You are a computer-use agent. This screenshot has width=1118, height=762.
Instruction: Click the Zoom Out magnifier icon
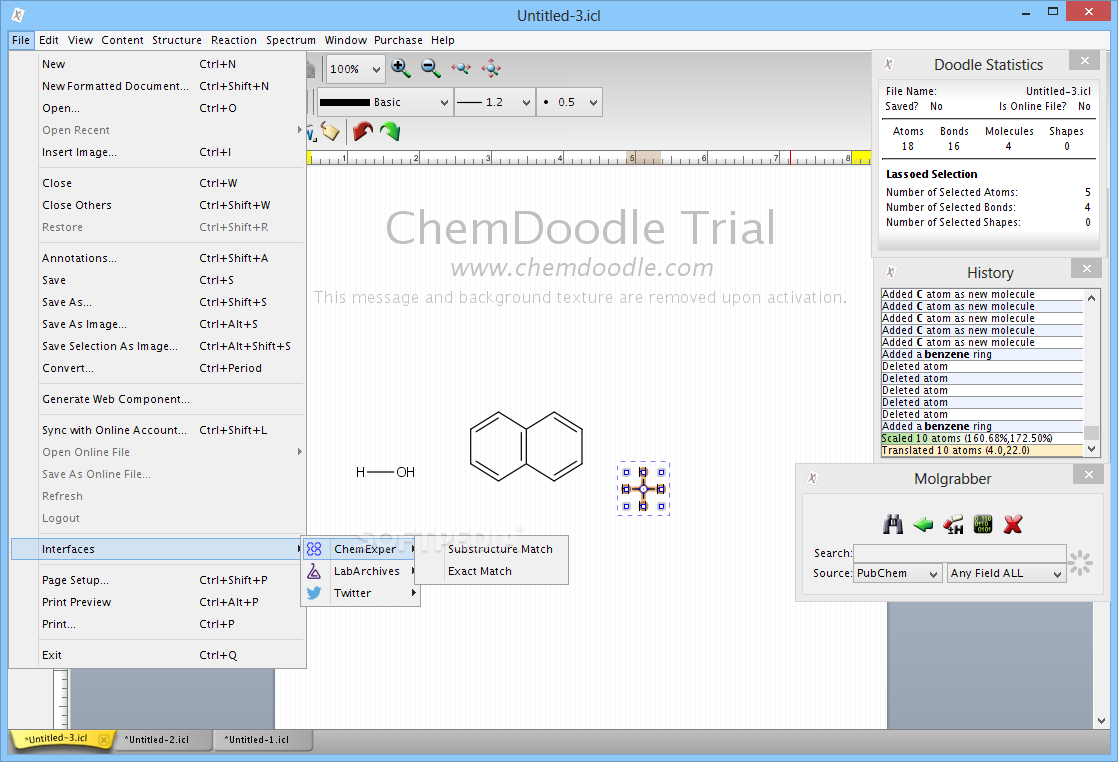[x=431, y=68]
